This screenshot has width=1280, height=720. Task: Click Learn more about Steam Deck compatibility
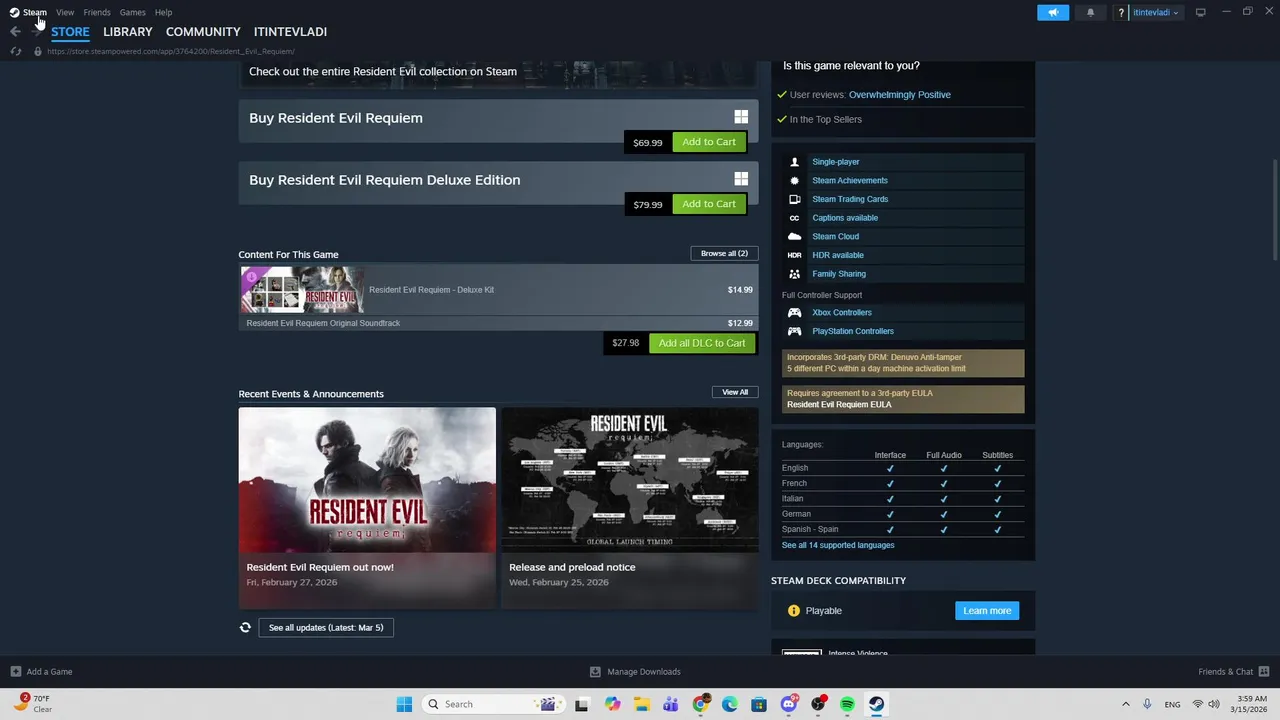(987, 611)
